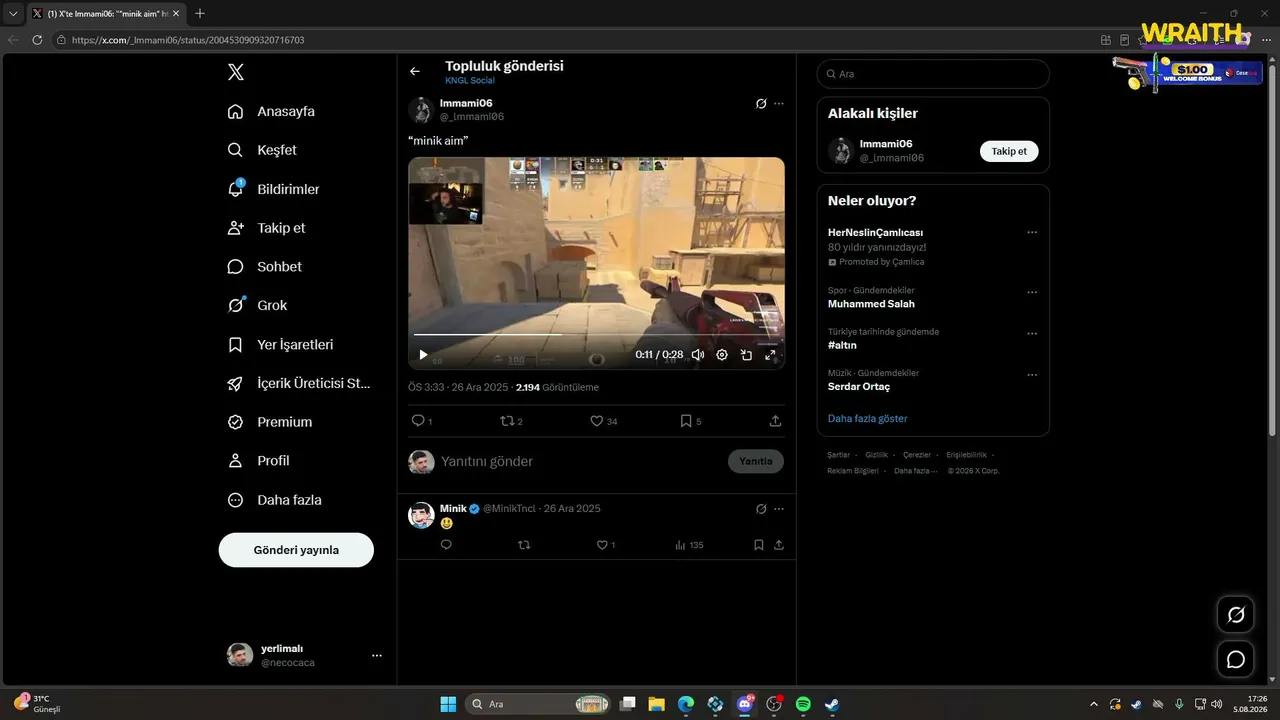Go to X home via logo
Screen dimensions: 1280x720
click(235, 72)
